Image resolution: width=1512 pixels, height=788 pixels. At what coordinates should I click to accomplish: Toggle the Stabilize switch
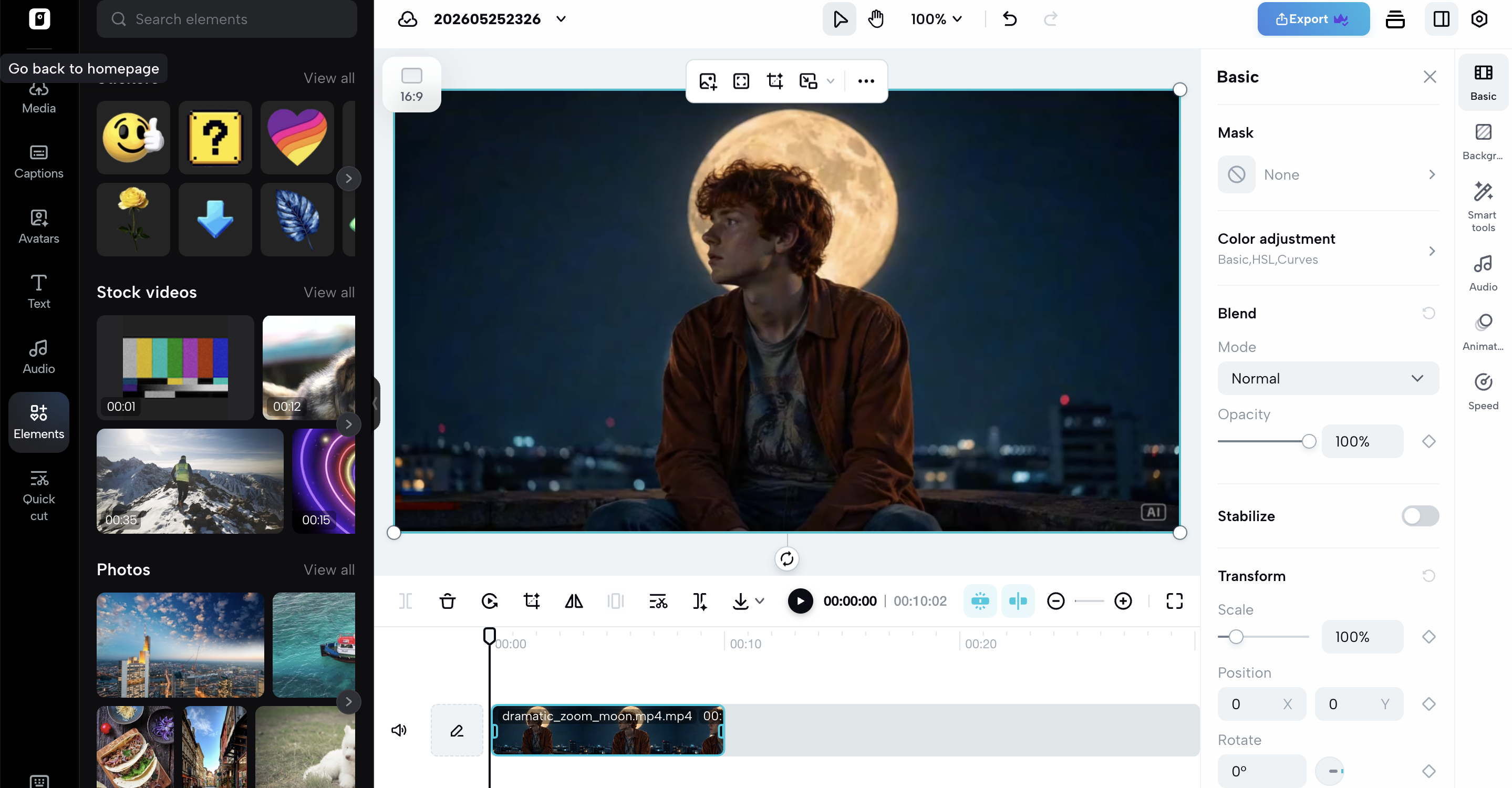(1420, 516)
